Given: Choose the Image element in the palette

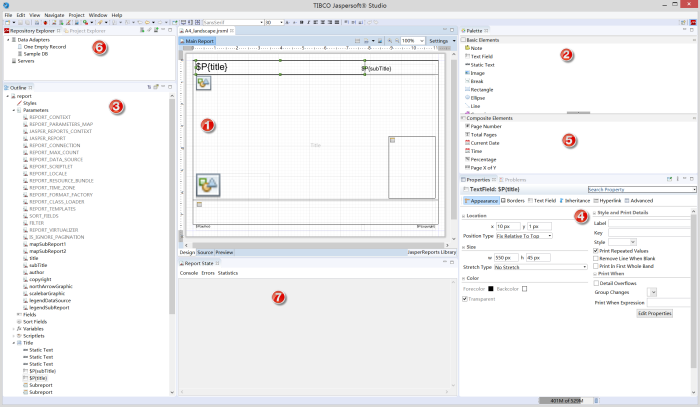Looking at the screenshot, I should 479,72.
